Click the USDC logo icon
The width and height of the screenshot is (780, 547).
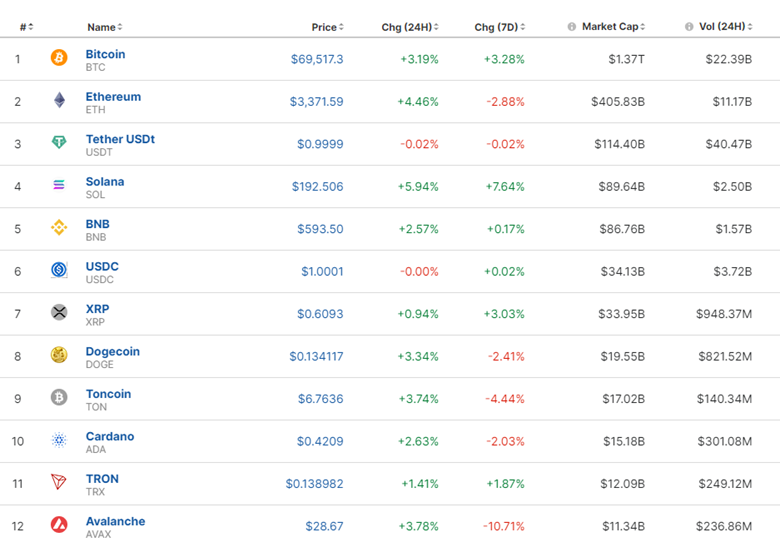click(x=59, y=270)
